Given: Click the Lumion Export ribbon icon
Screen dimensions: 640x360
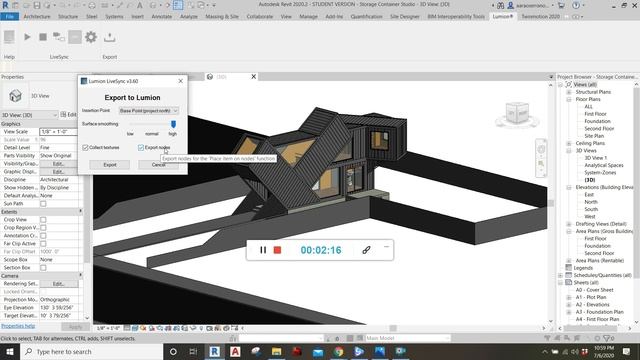Looking at the screenshot, I should 109,37.
